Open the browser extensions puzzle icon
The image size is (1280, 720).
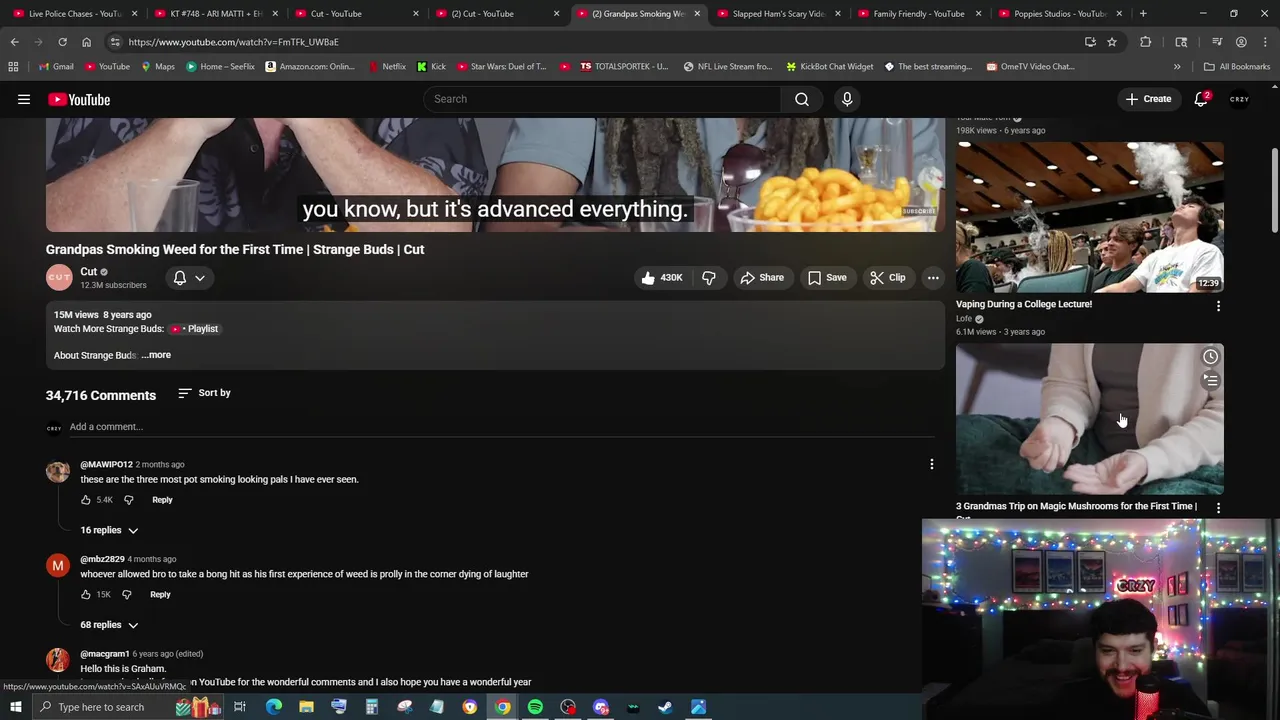click(1146, 42)
